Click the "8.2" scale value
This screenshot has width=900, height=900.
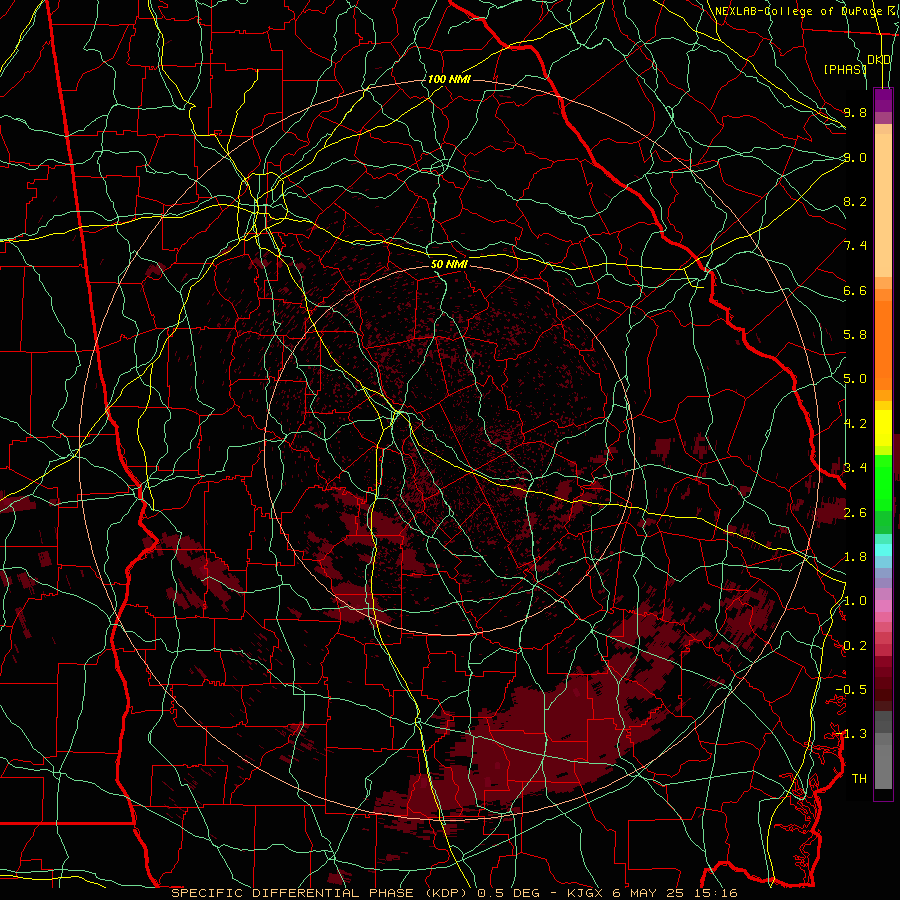(x=855, y=201)
